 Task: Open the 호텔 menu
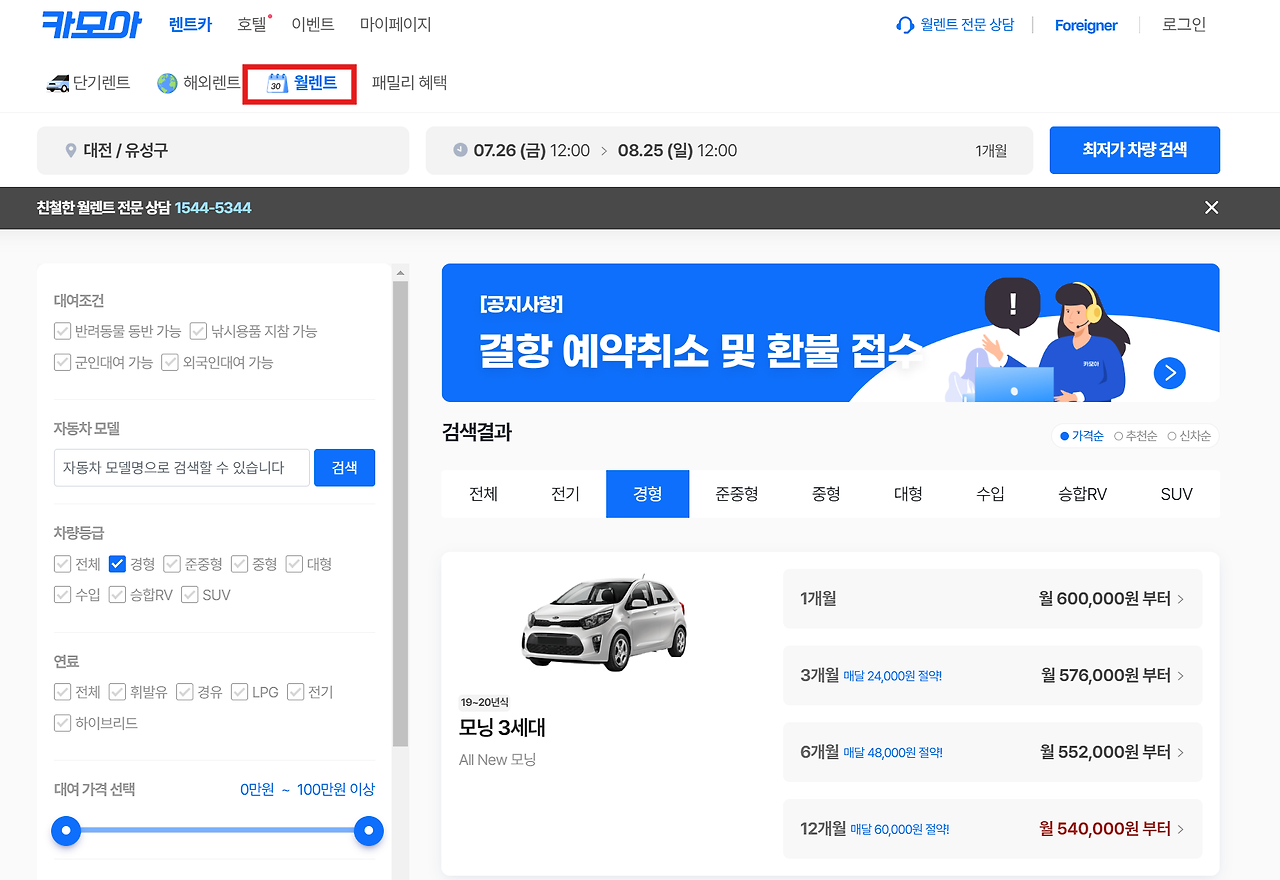pyautogui.click(x=252, y=25)
